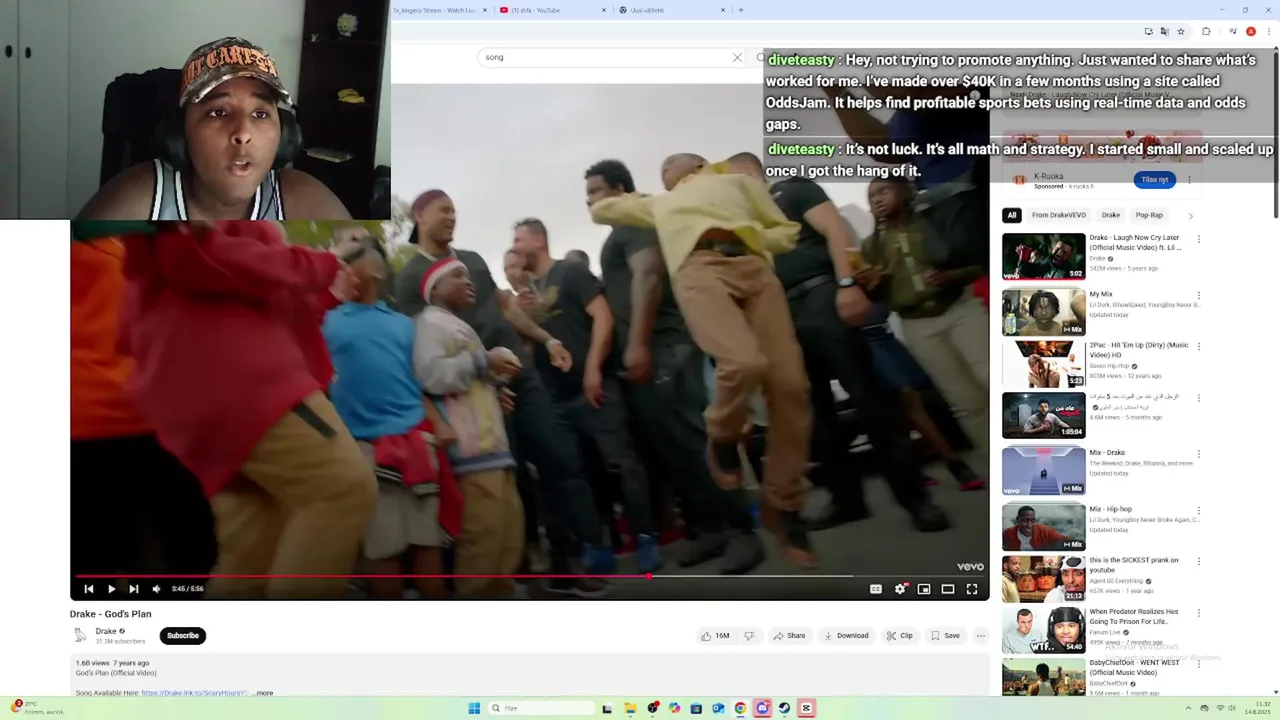Skip to next video in player
1280x720 pixels.
tap(133, 589)
